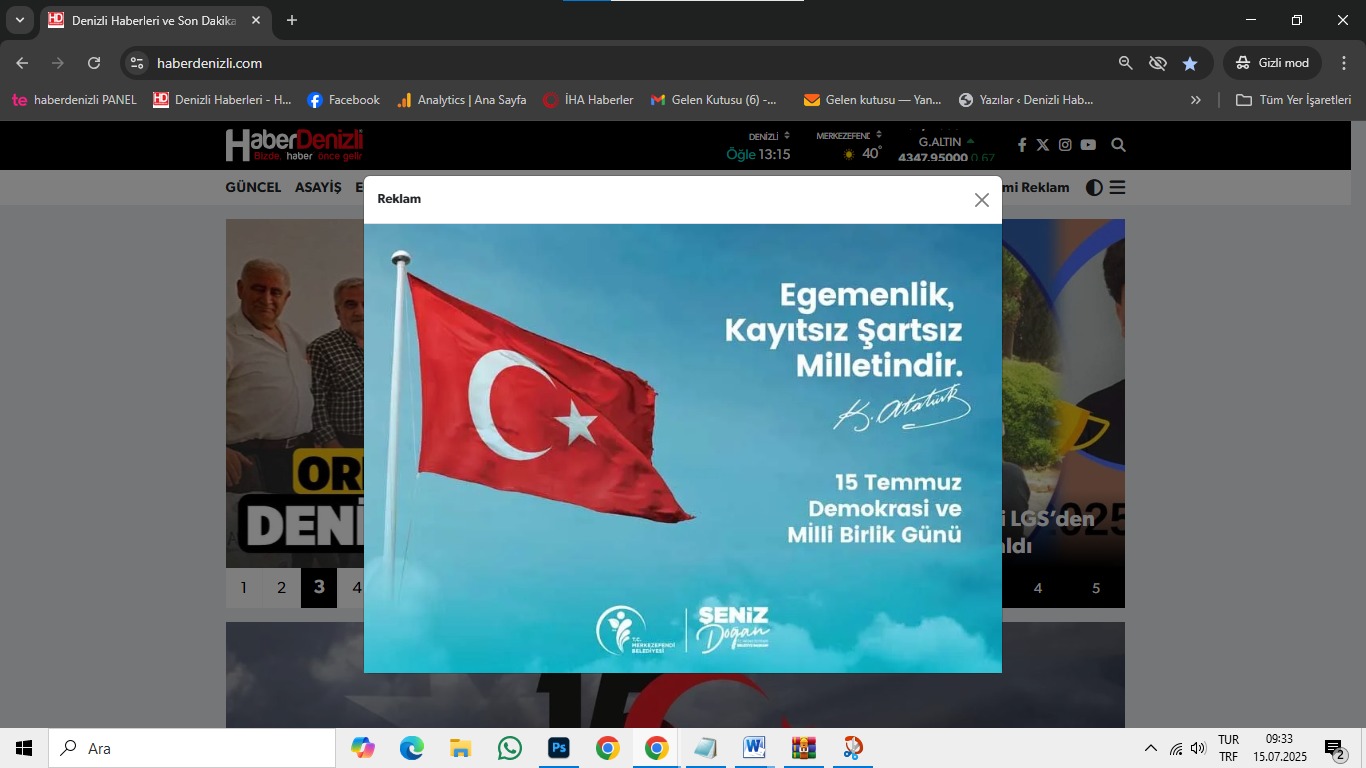Open the X (Twitter) icon in site header

(x=1043, y=145)
